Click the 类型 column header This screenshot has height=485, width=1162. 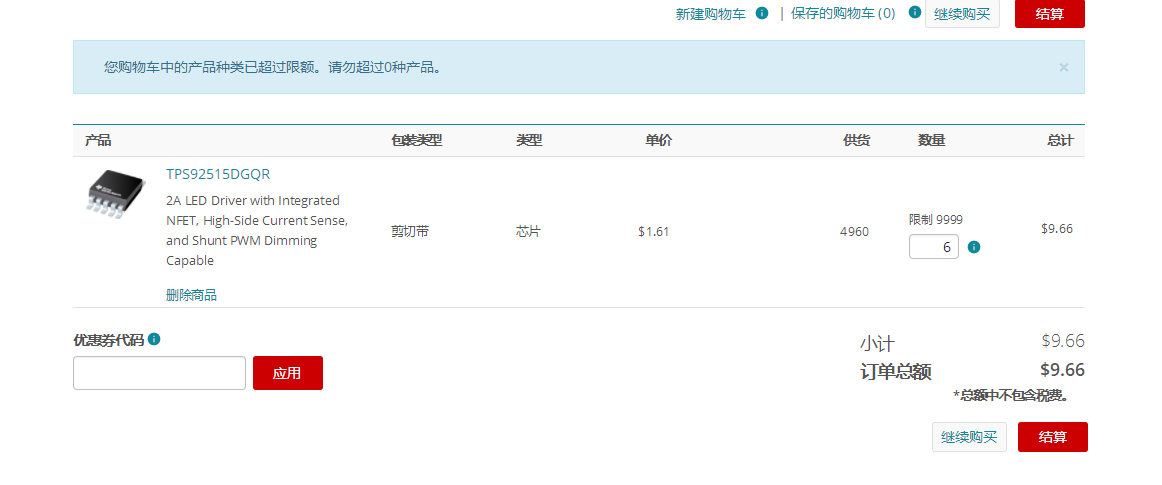[x=529, y=140]
